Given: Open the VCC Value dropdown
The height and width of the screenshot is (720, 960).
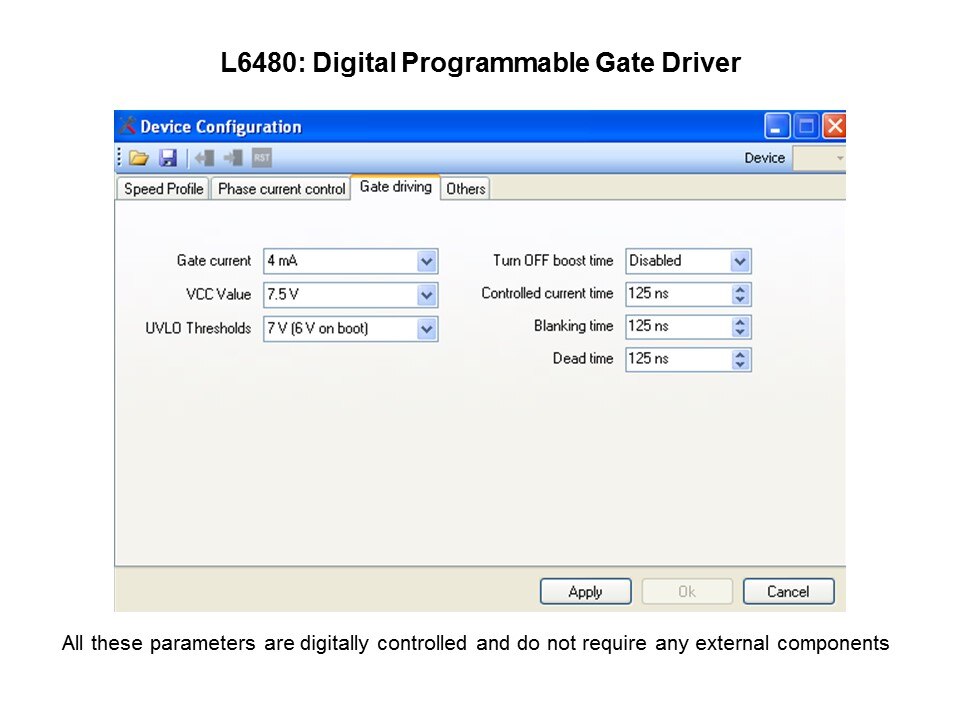Looking at the screenshot, I should pos(427,295).
